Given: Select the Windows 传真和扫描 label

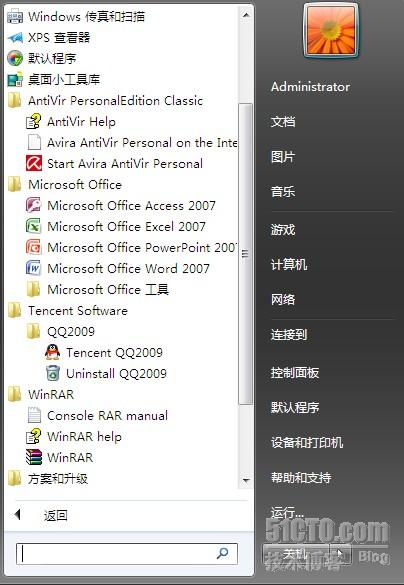Looking at the screenshot, I should 87,17.
